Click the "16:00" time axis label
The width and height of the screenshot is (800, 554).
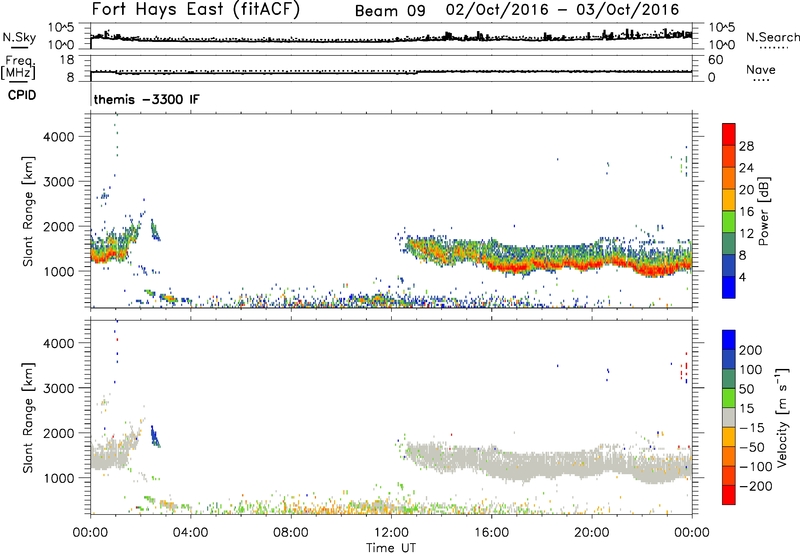pyautogui.click(x=491, y=533)
